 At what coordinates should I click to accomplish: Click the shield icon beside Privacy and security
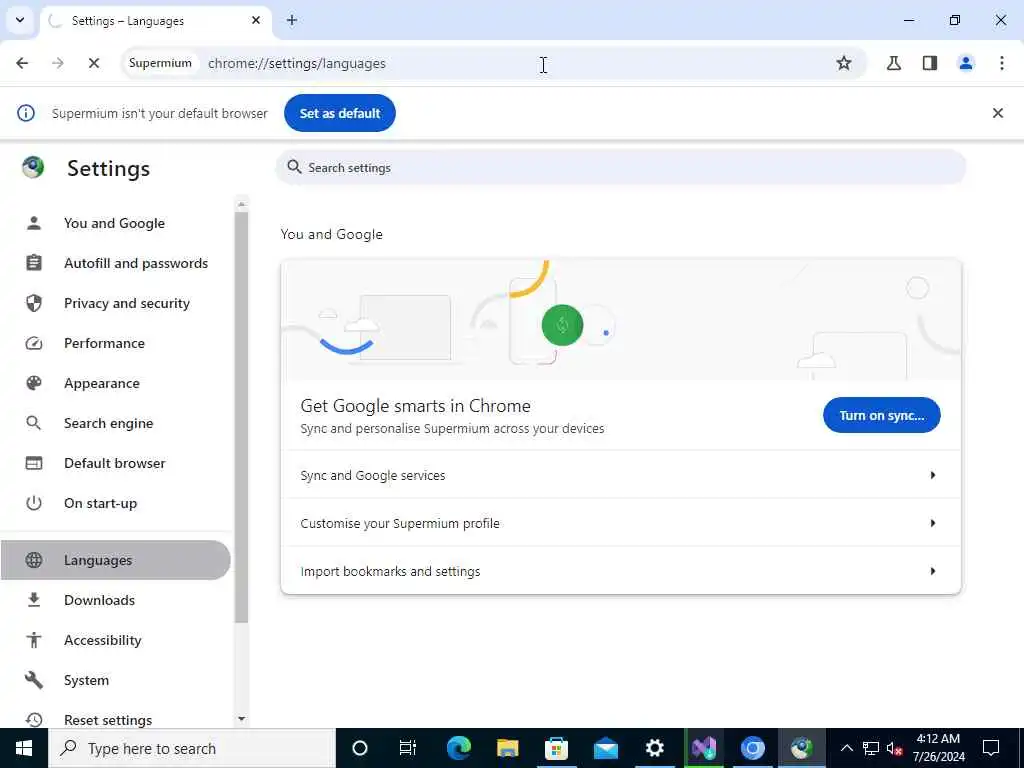[x=34, y=303]
